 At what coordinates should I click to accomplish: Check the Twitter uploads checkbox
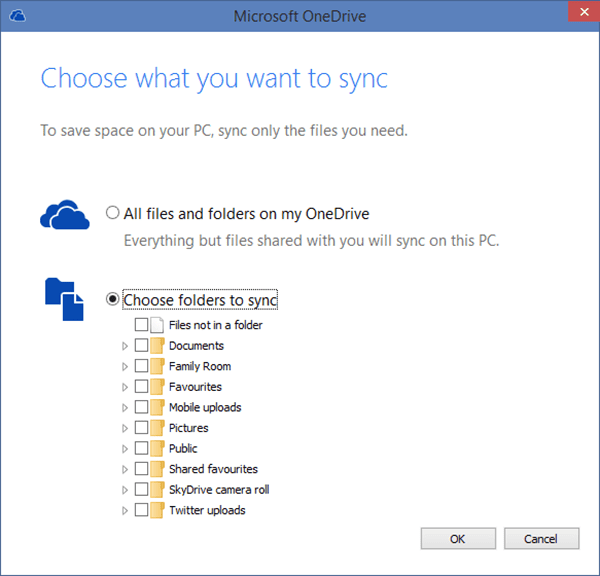142,510
